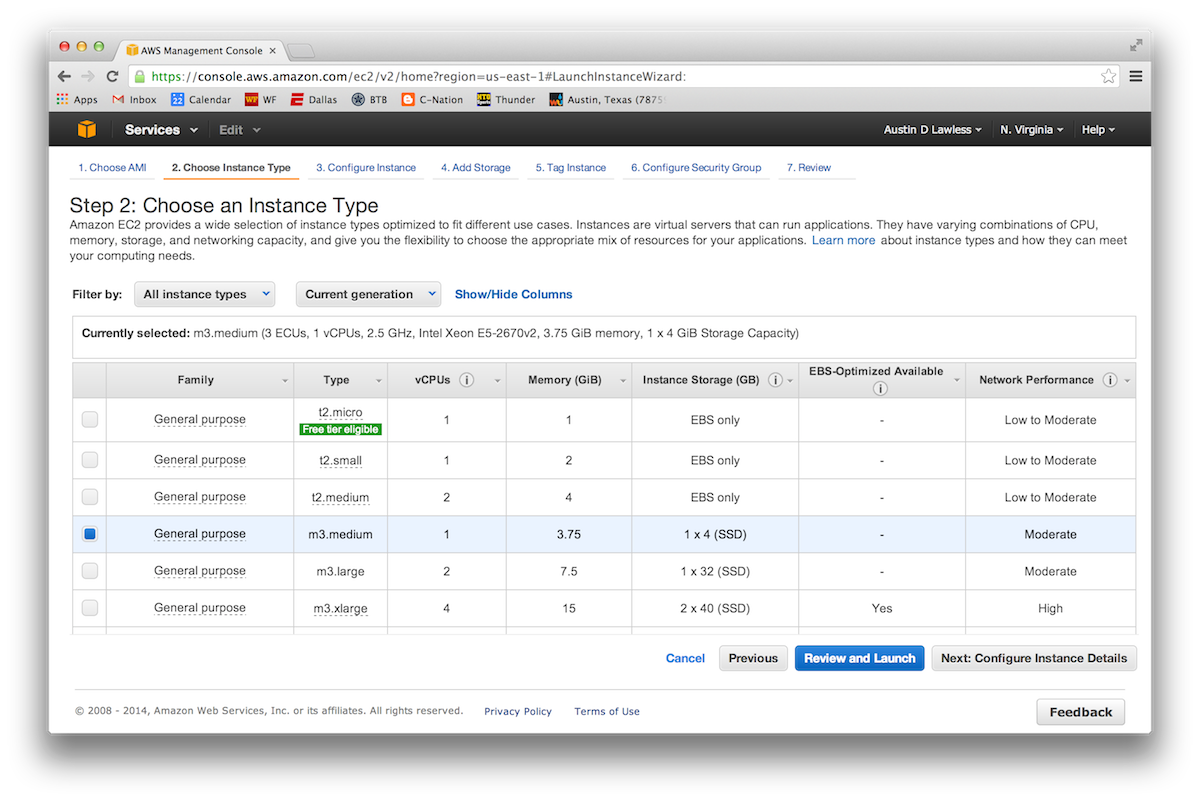The width and height of the screenshot is (1200, 801).
Task: Show info for the vCPUs column
Action: pos(467,380)
